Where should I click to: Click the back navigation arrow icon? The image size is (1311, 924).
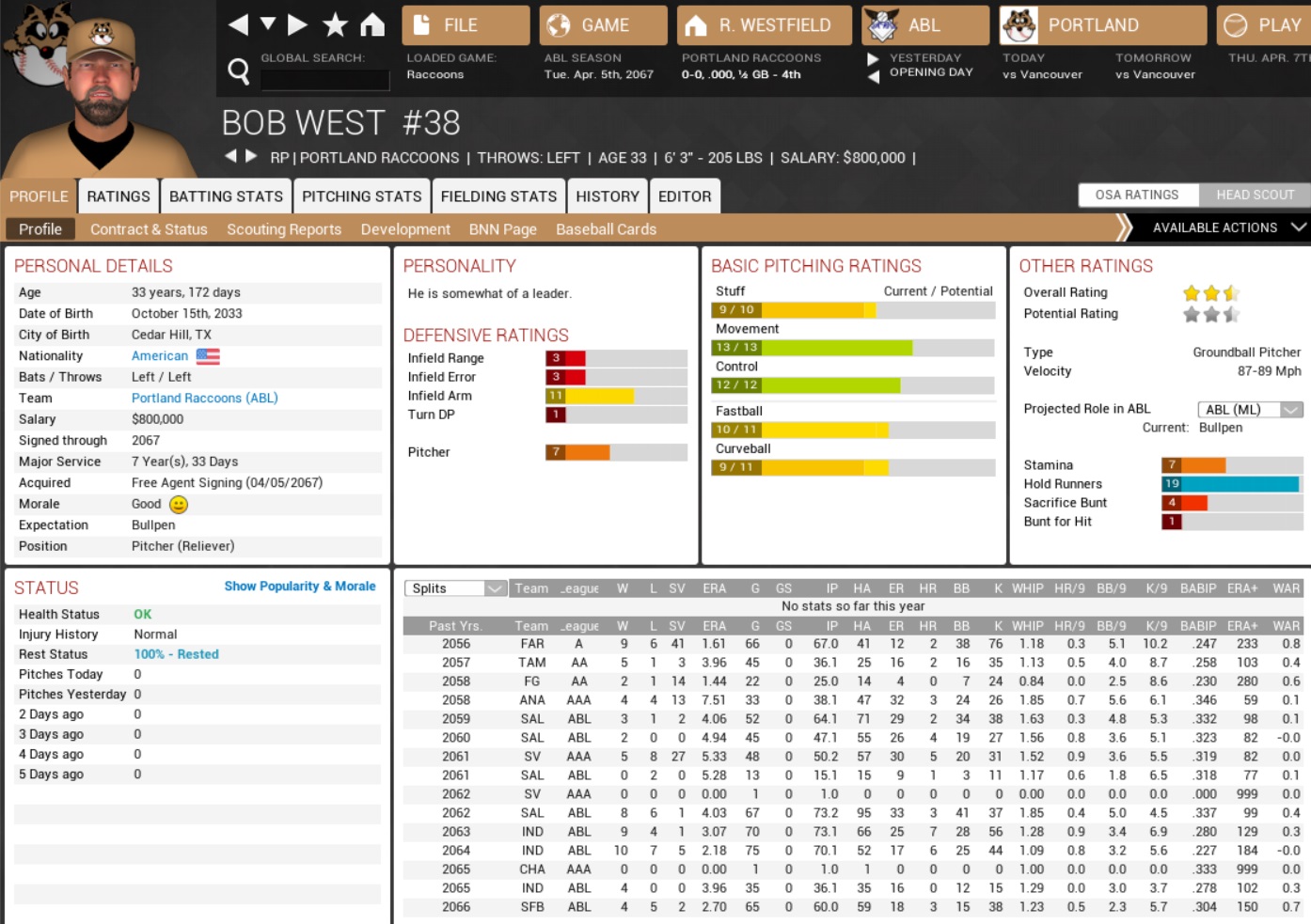[x=238, y=25]
